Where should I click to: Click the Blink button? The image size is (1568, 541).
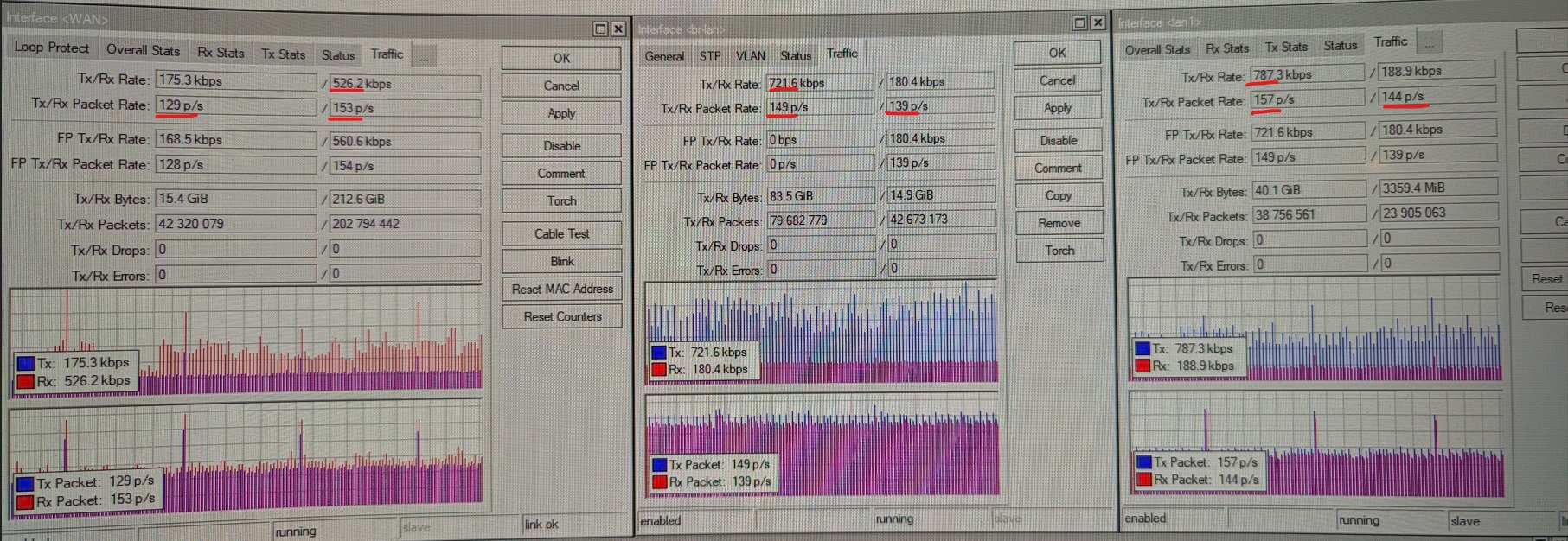click(561, 261)
